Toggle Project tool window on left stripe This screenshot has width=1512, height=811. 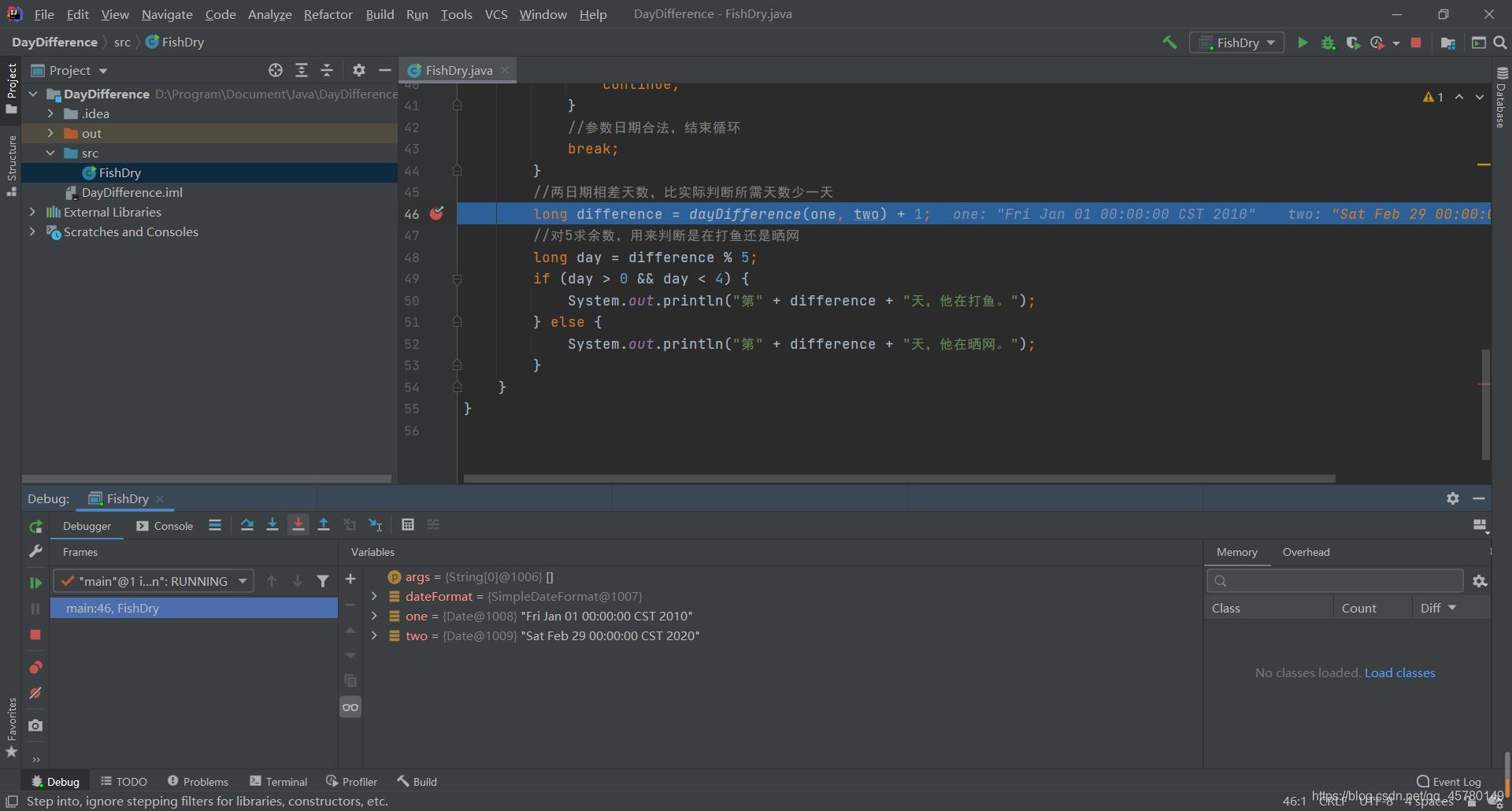pyautogui.click(x=11, y=88)
